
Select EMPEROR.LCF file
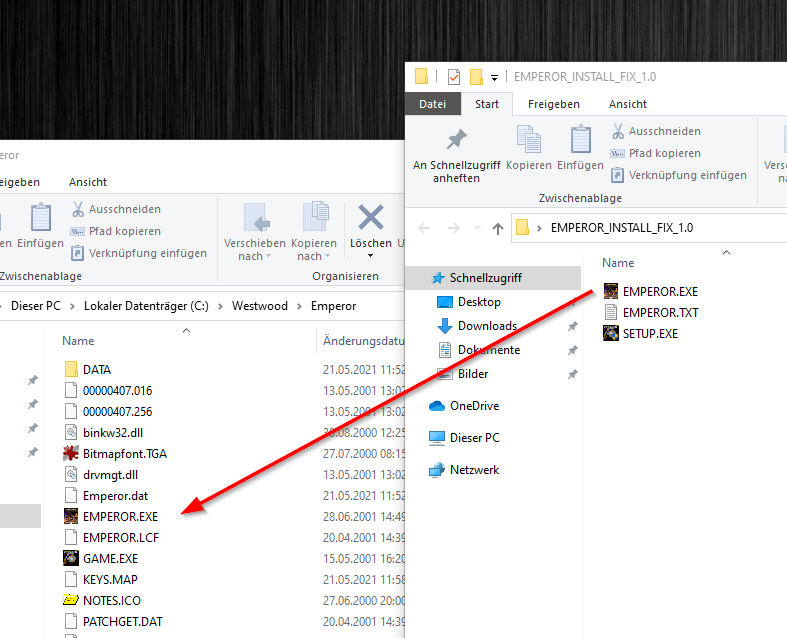[112, 538]
